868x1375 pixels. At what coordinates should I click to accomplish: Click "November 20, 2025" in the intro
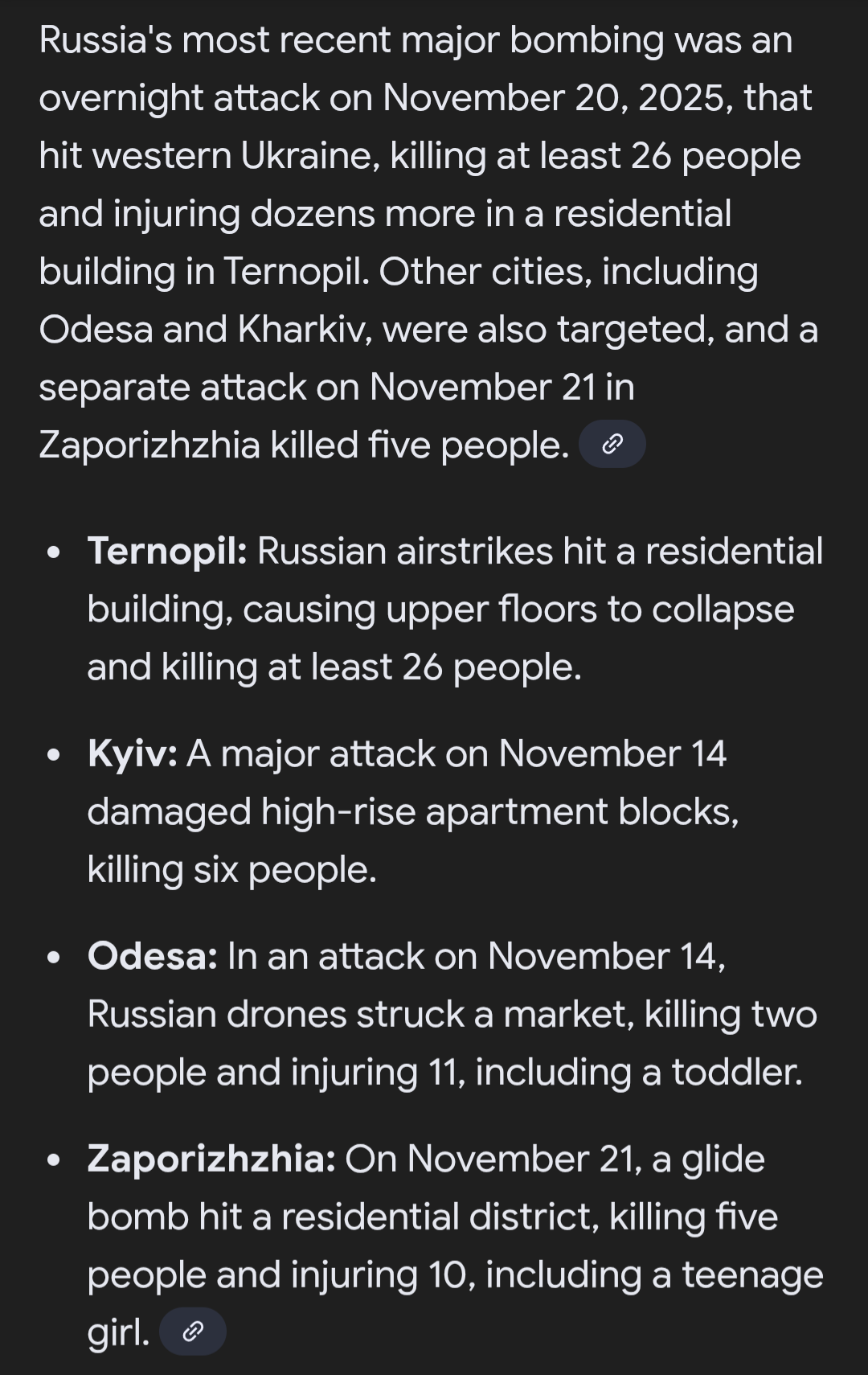click(x=557, y=98)
